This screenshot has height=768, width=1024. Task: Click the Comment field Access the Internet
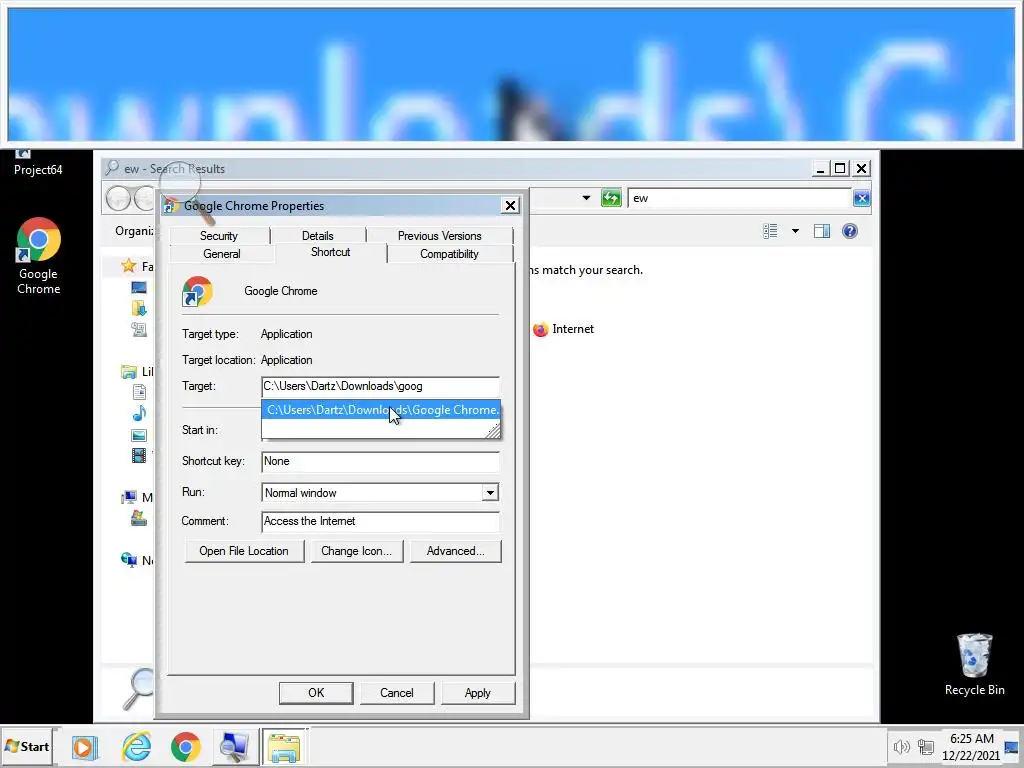click(x=380, y=521)
